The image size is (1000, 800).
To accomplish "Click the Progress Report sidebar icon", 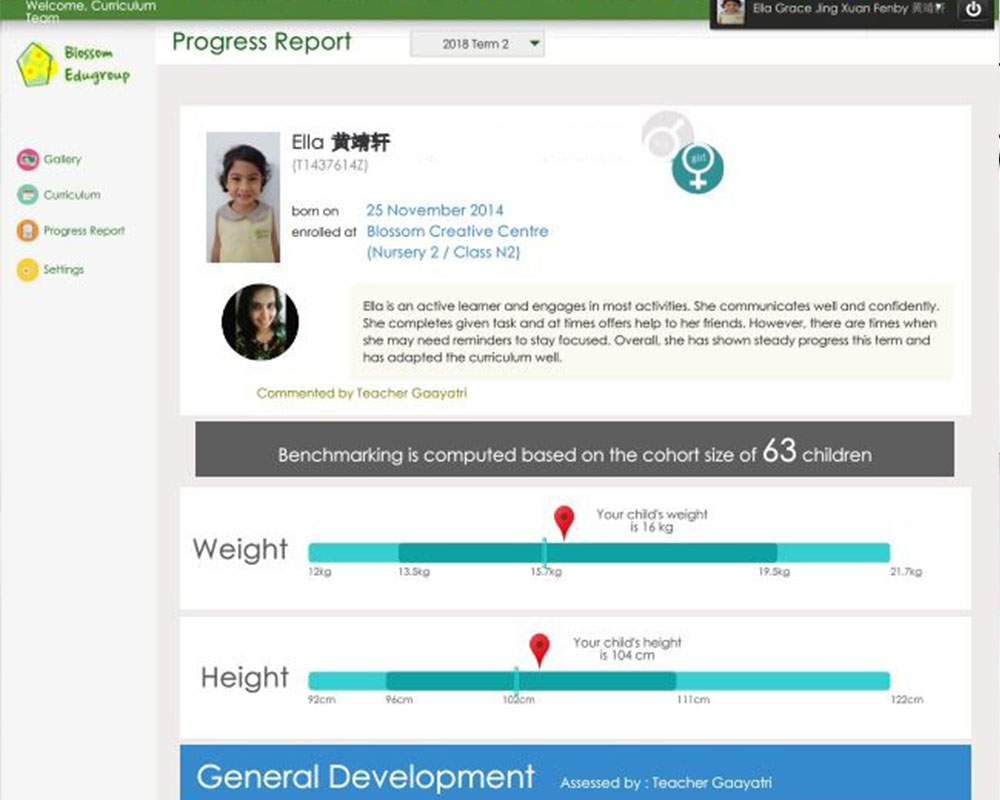I will click(x=27, y=231).
